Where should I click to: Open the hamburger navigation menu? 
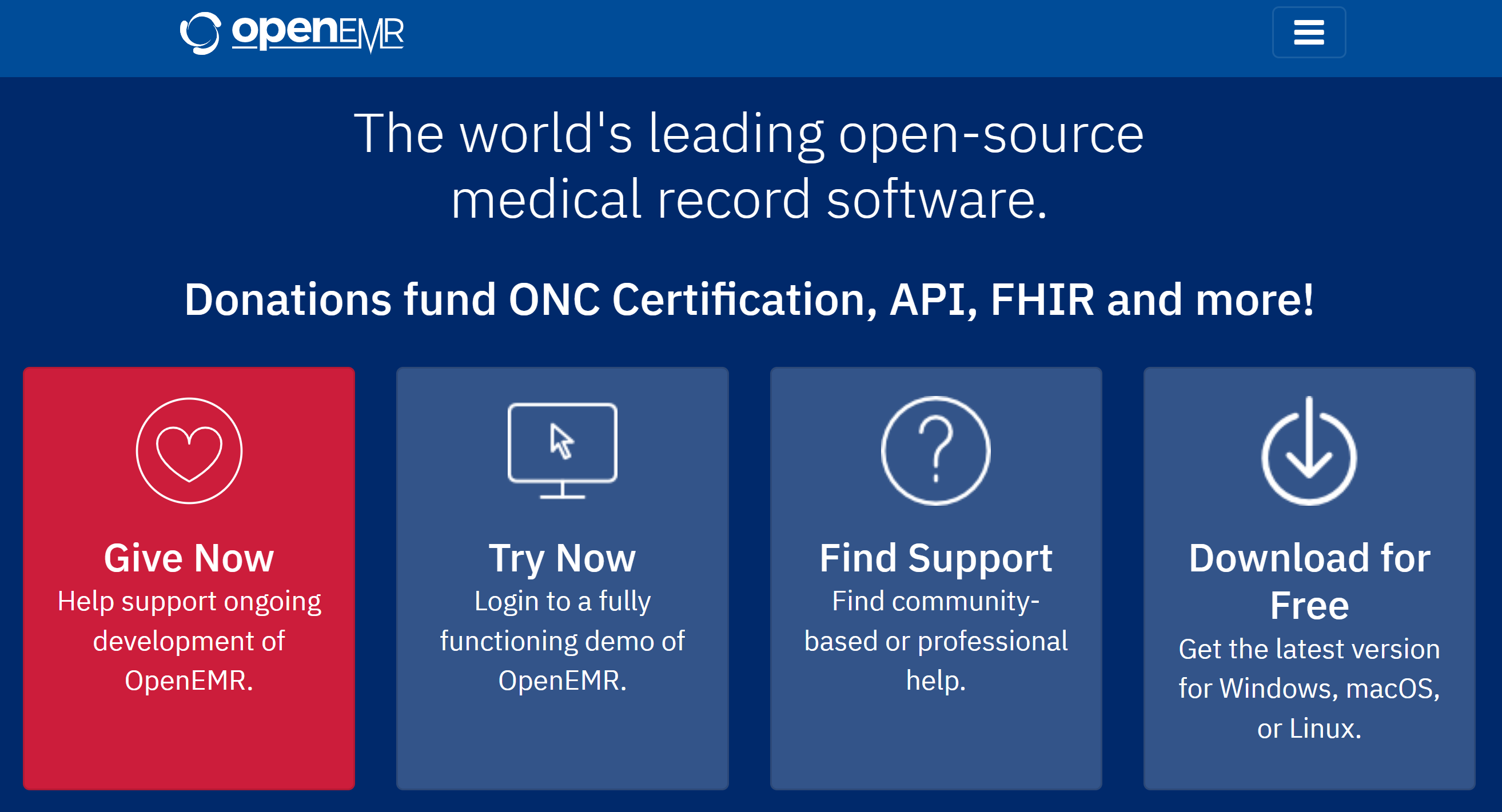1308,32
